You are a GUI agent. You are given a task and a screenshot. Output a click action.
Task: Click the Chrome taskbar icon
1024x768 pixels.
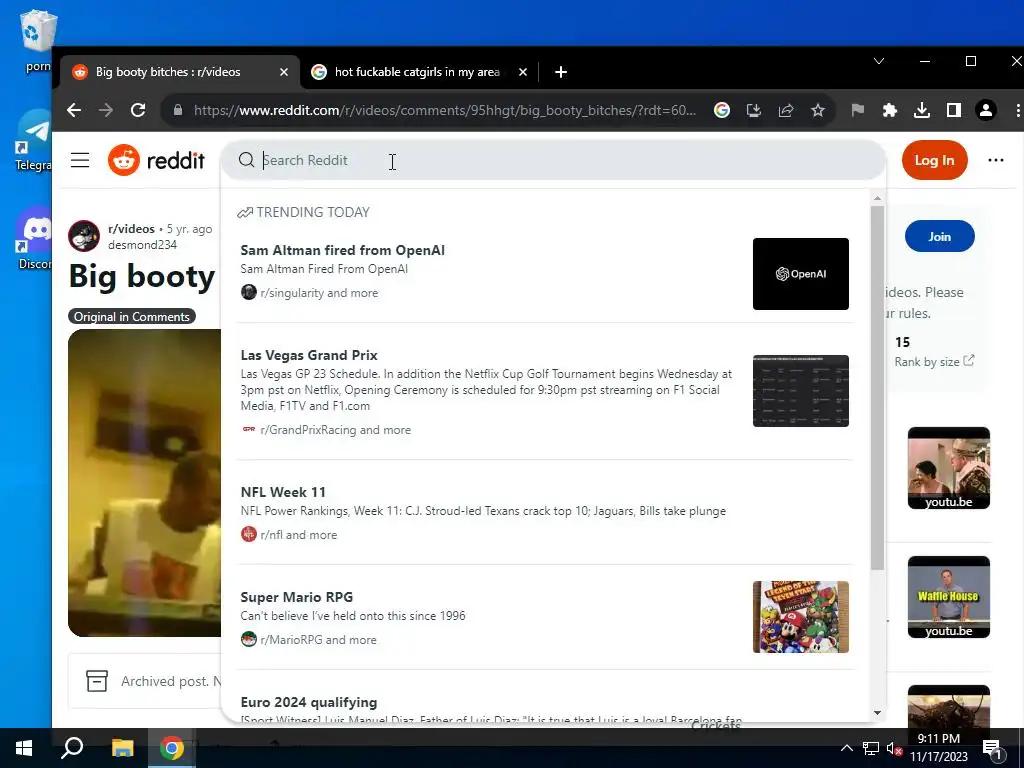[x=172, y=748]
